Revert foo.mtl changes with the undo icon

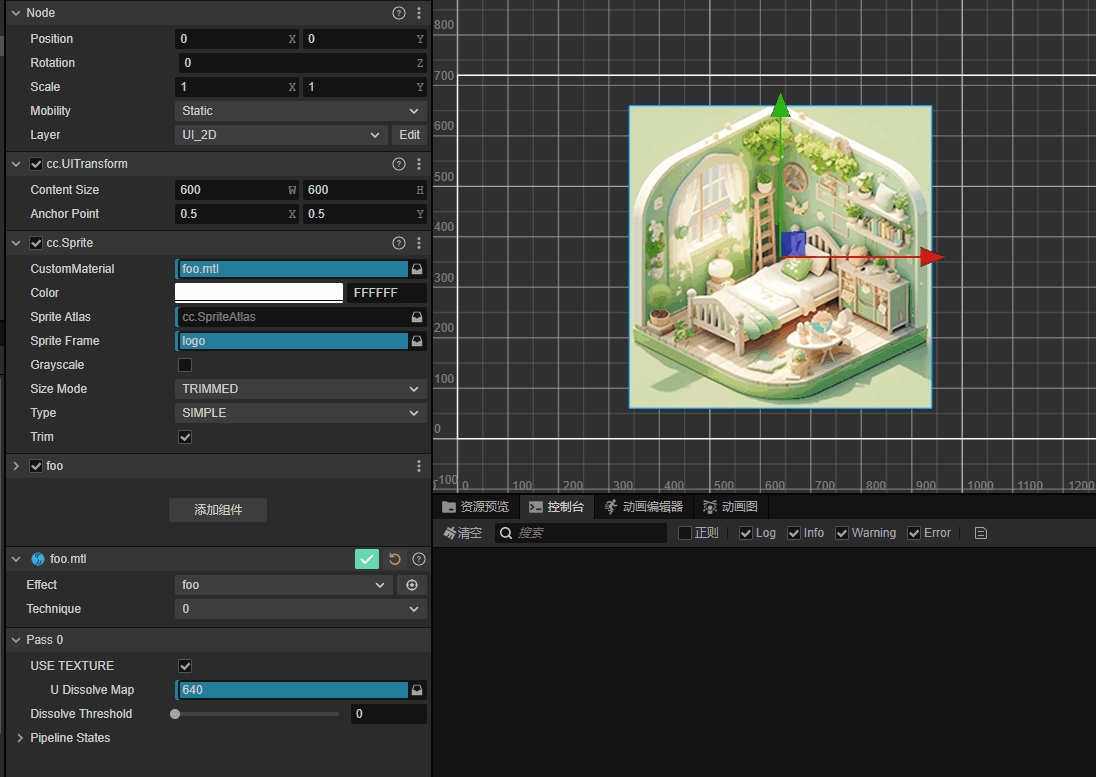pyautogui.click(x=394, y=559)
